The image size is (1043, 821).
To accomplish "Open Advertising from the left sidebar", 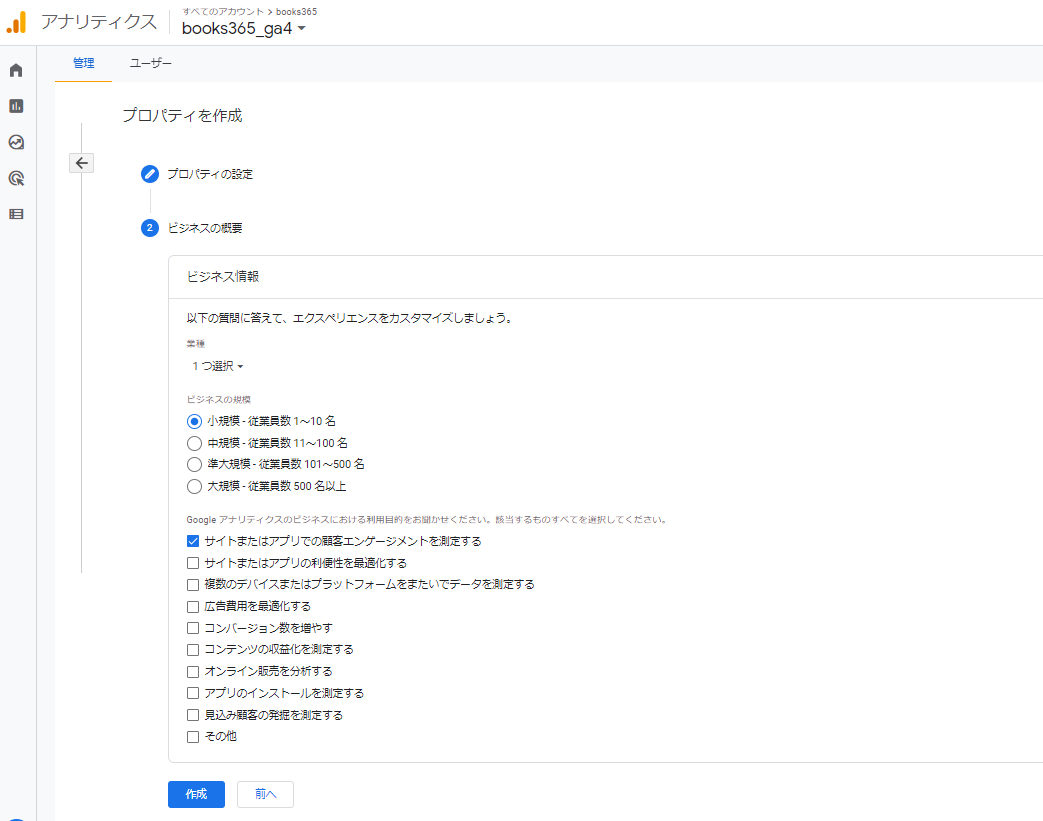I will click(x=16, y=178).
